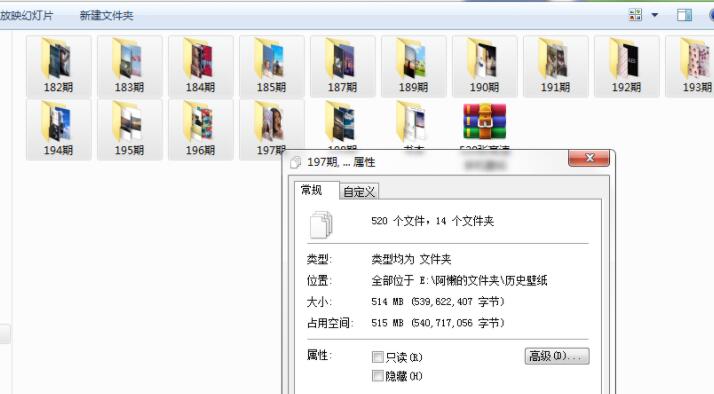Switch to the 常规 tab
Image resolution: width=714 pixels, height=394 pixels.
coord(316,190)
